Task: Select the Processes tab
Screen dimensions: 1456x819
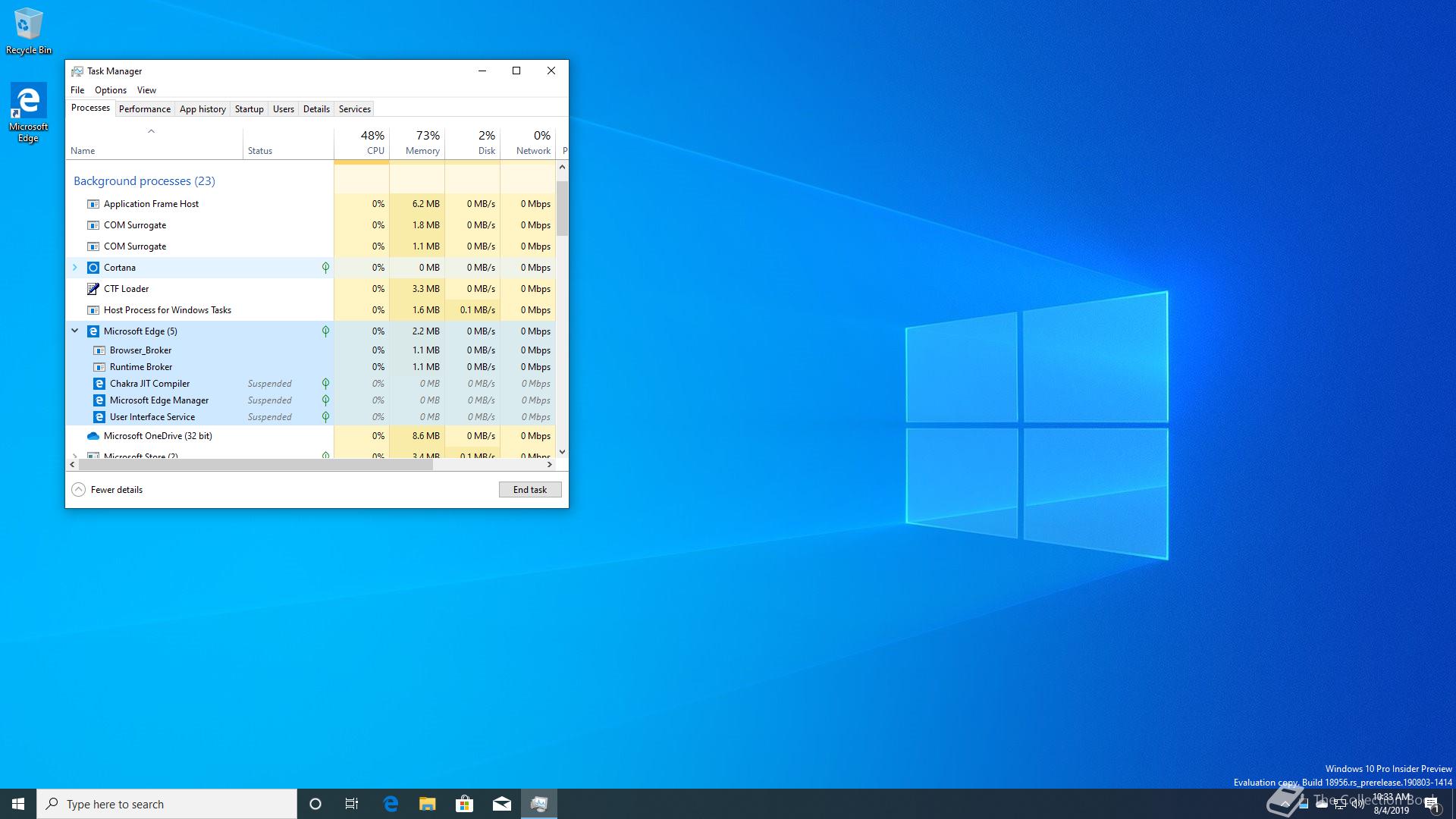Action: (x=90, y=108)
